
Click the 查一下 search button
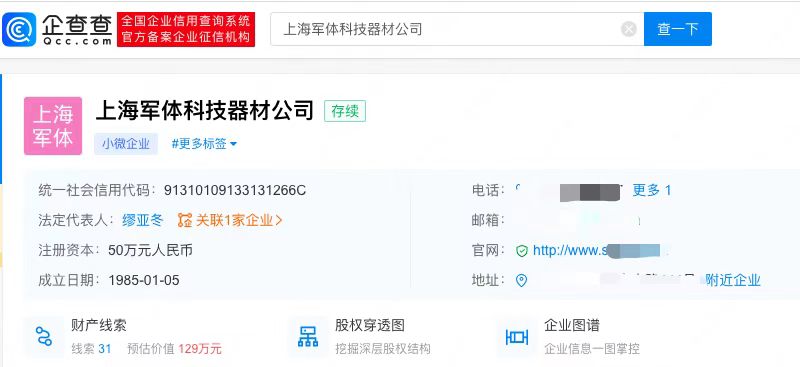point(678,29)
